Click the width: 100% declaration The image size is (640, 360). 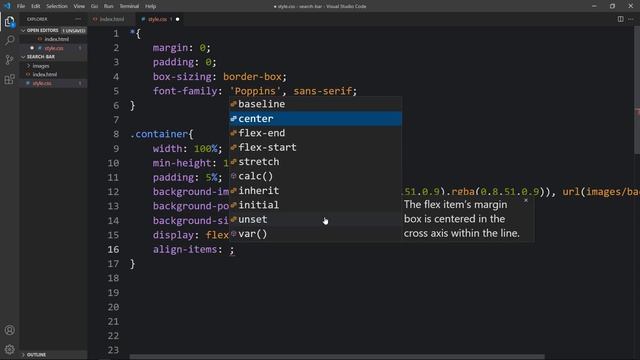click(x=188, y=149)
